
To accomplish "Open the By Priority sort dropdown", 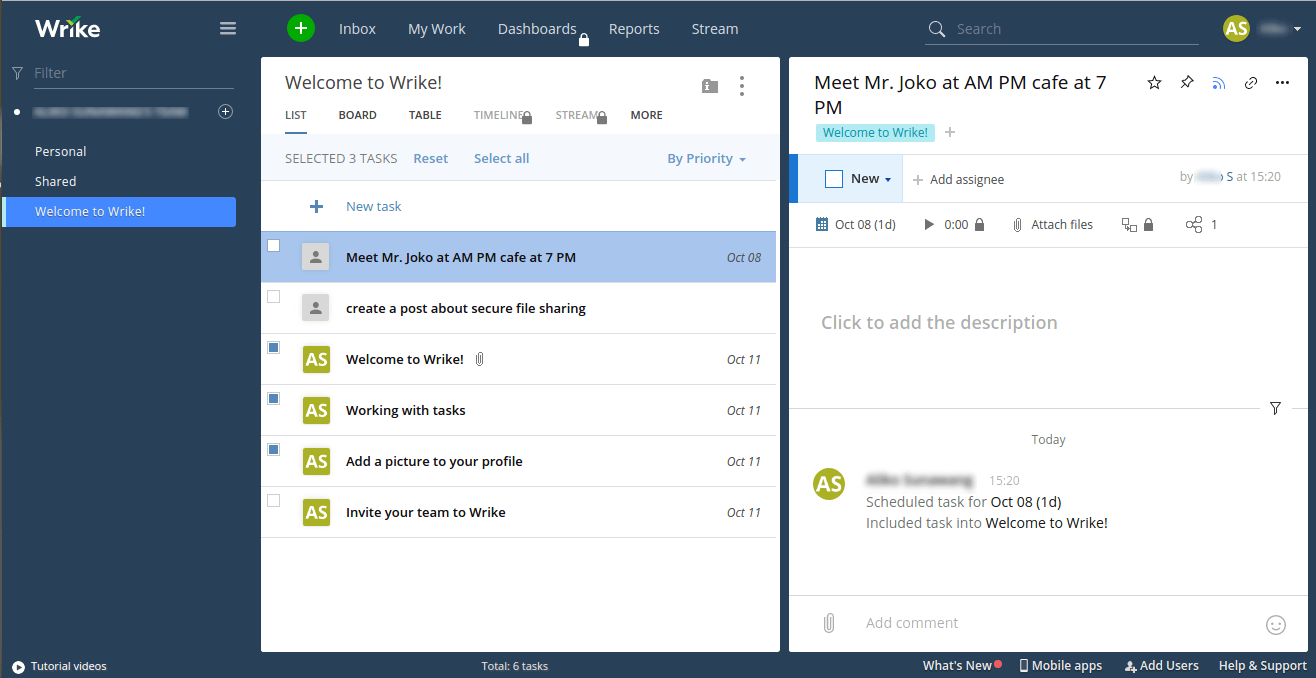I will click(706, 158).
